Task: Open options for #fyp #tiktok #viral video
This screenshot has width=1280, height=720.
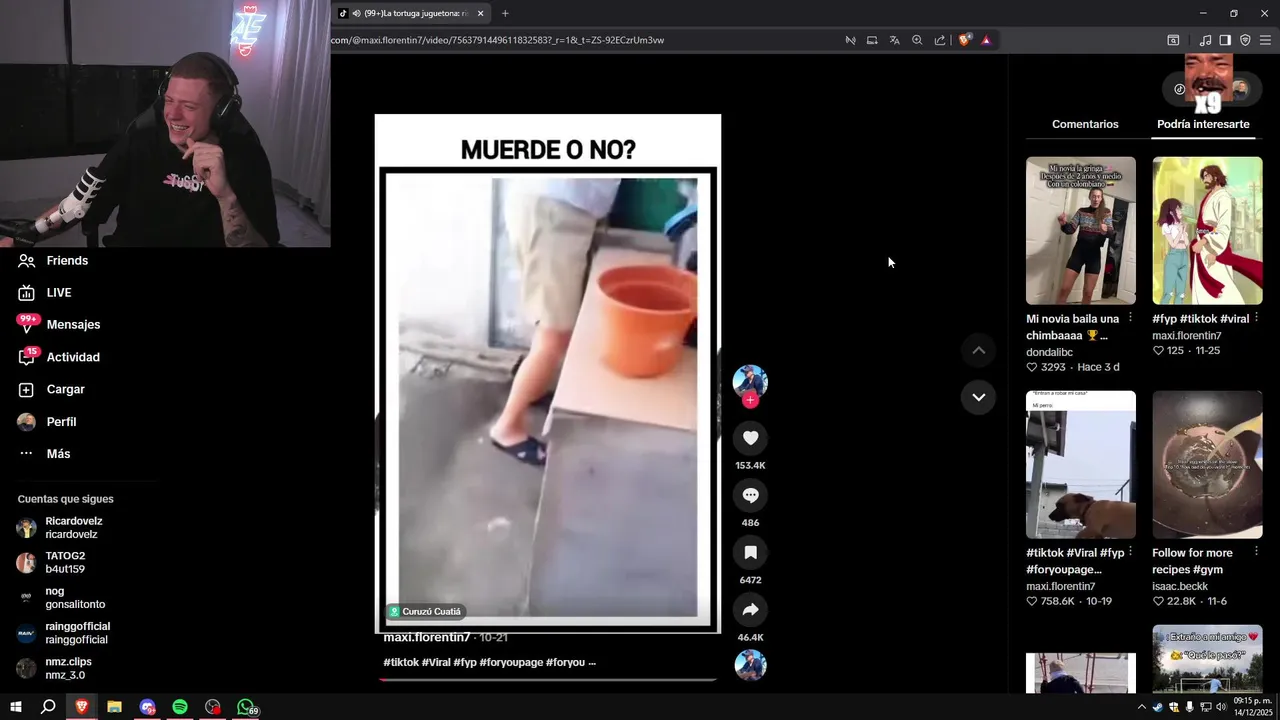Action: [1256, 318]
